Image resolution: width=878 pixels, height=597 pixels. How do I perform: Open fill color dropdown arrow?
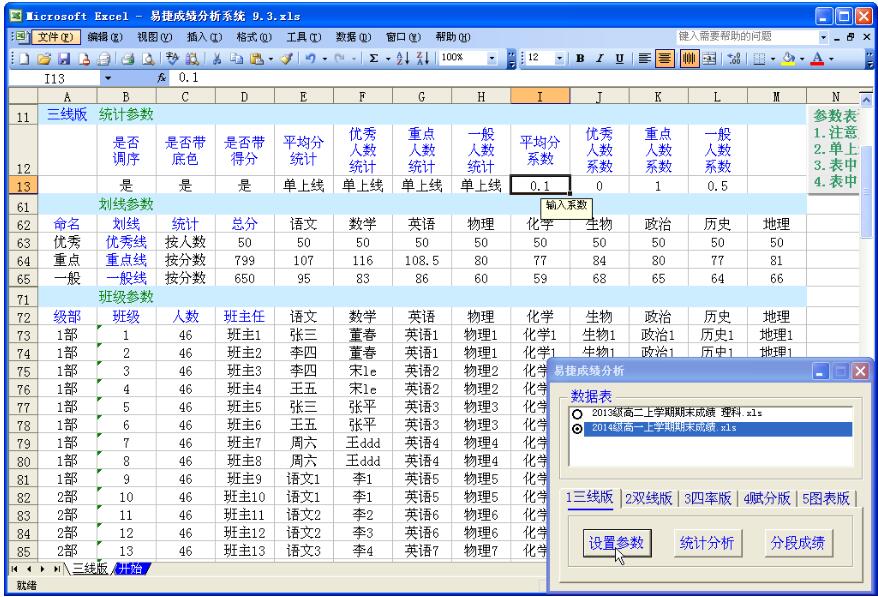(x=802, y=58)
